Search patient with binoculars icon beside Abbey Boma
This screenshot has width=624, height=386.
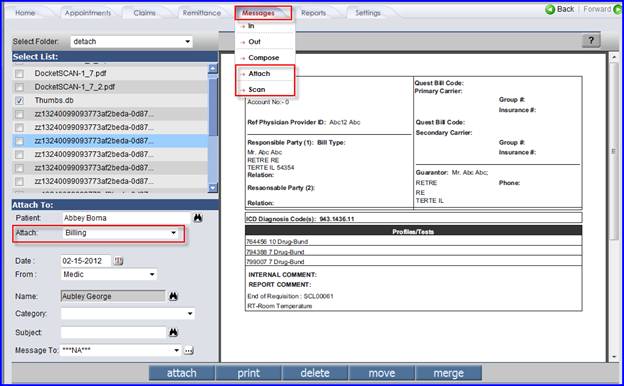point(198,218)
